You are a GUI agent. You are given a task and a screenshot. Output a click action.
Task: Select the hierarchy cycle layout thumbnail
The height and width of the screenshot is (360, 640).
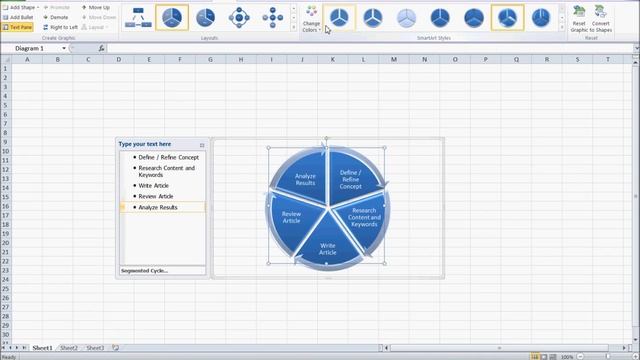pos(138,18)
